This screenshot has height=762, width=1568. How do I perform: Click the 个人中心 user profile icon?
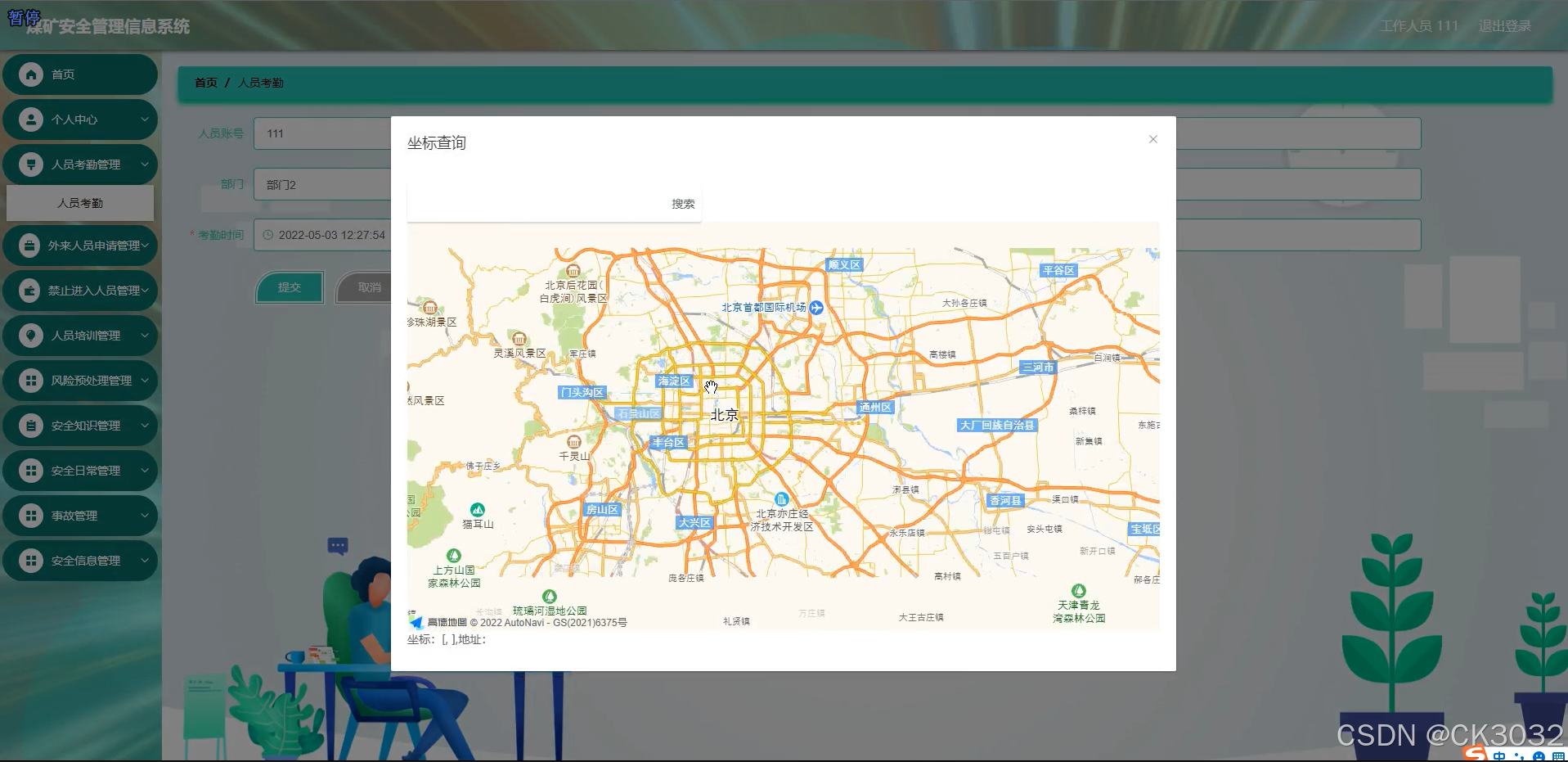31,119
